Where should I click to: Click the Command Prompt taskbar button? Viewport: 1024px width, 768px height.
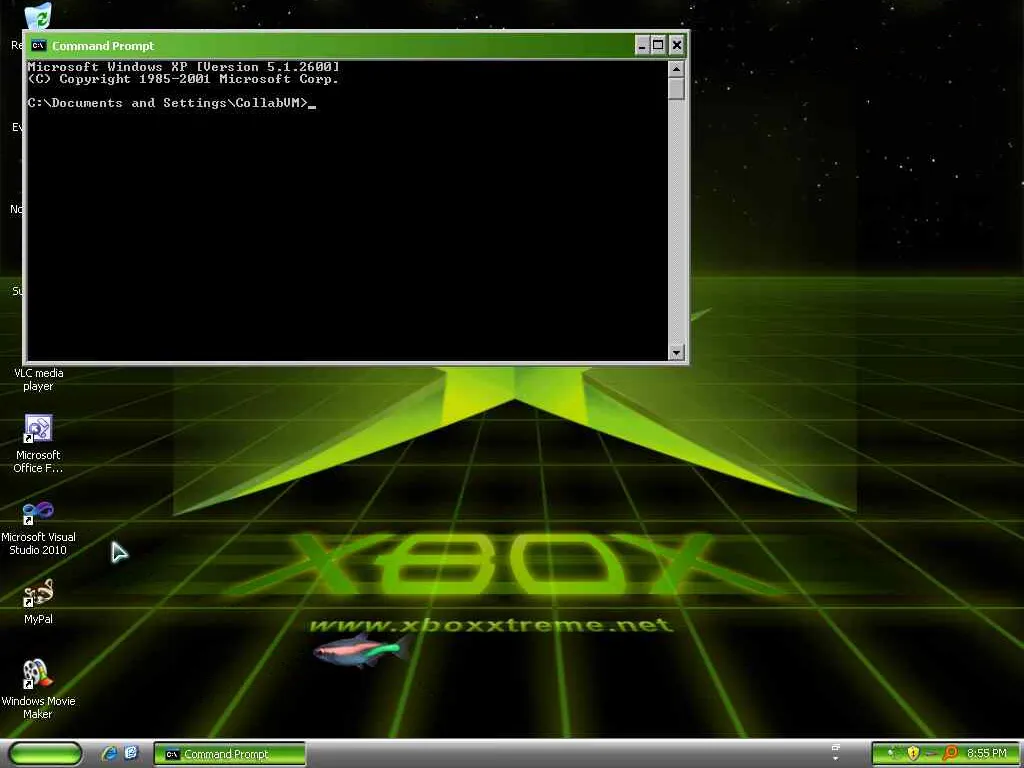coord(230,754)
